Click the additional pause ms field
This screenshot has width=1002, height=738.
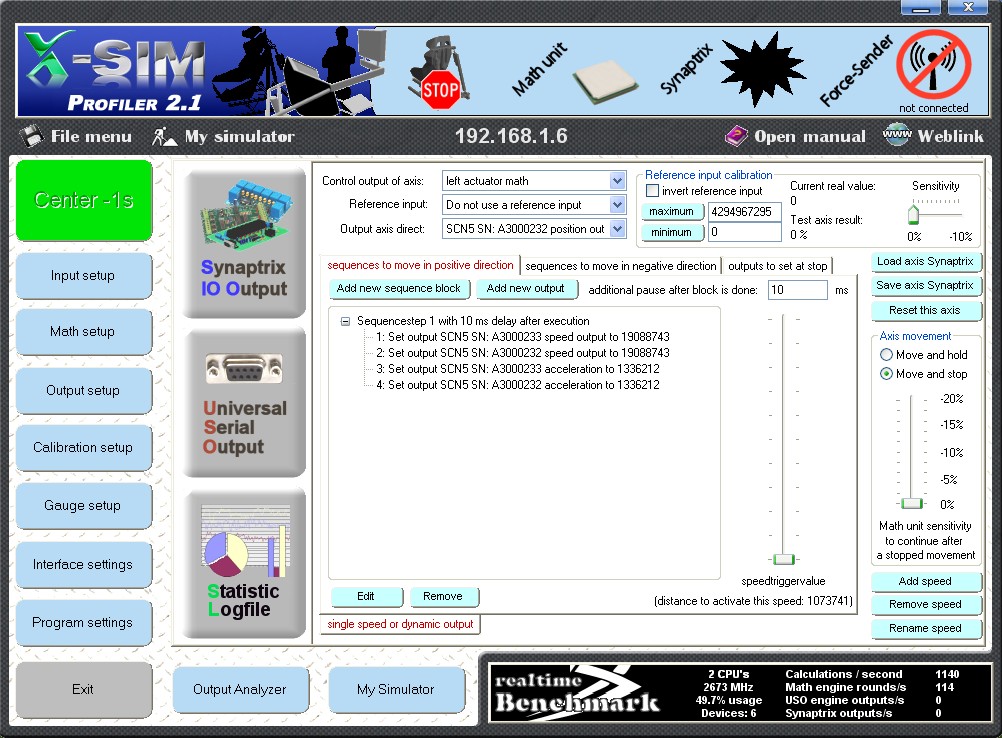pyautogui.click(x=798, y=289)
